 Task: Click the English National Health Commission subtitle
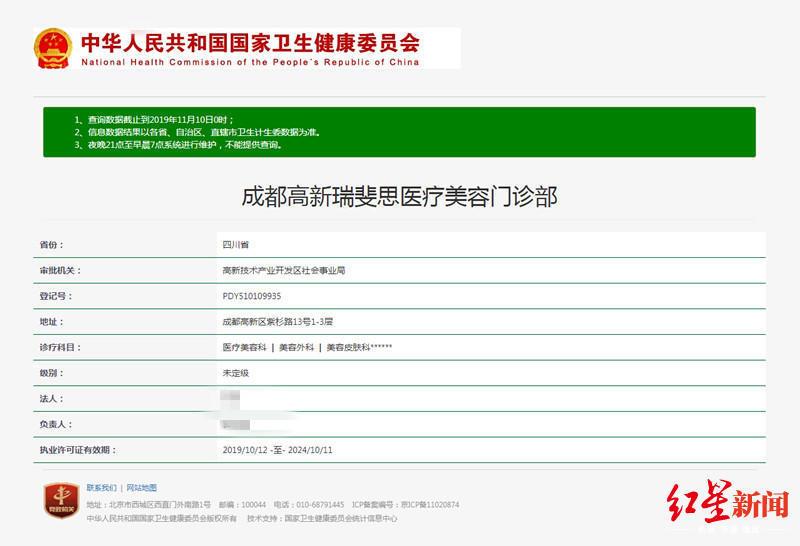(250, 62)
